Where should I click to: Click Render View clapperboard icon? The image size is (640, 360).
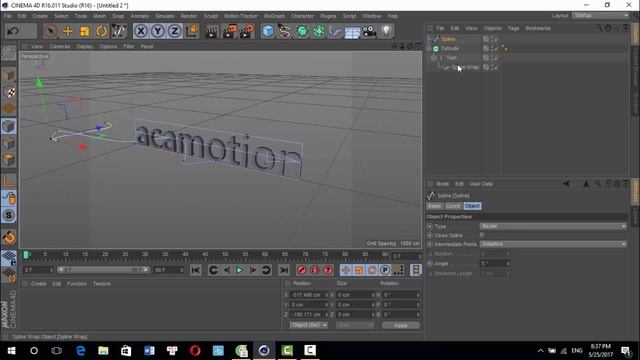(x=212, y=31)
